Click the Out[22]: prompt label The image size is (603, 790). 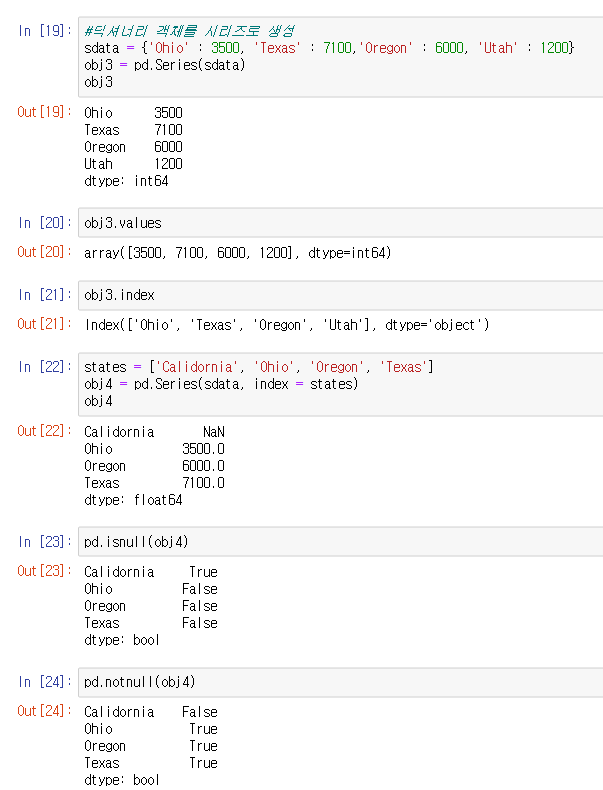click(x=44, y=431)
